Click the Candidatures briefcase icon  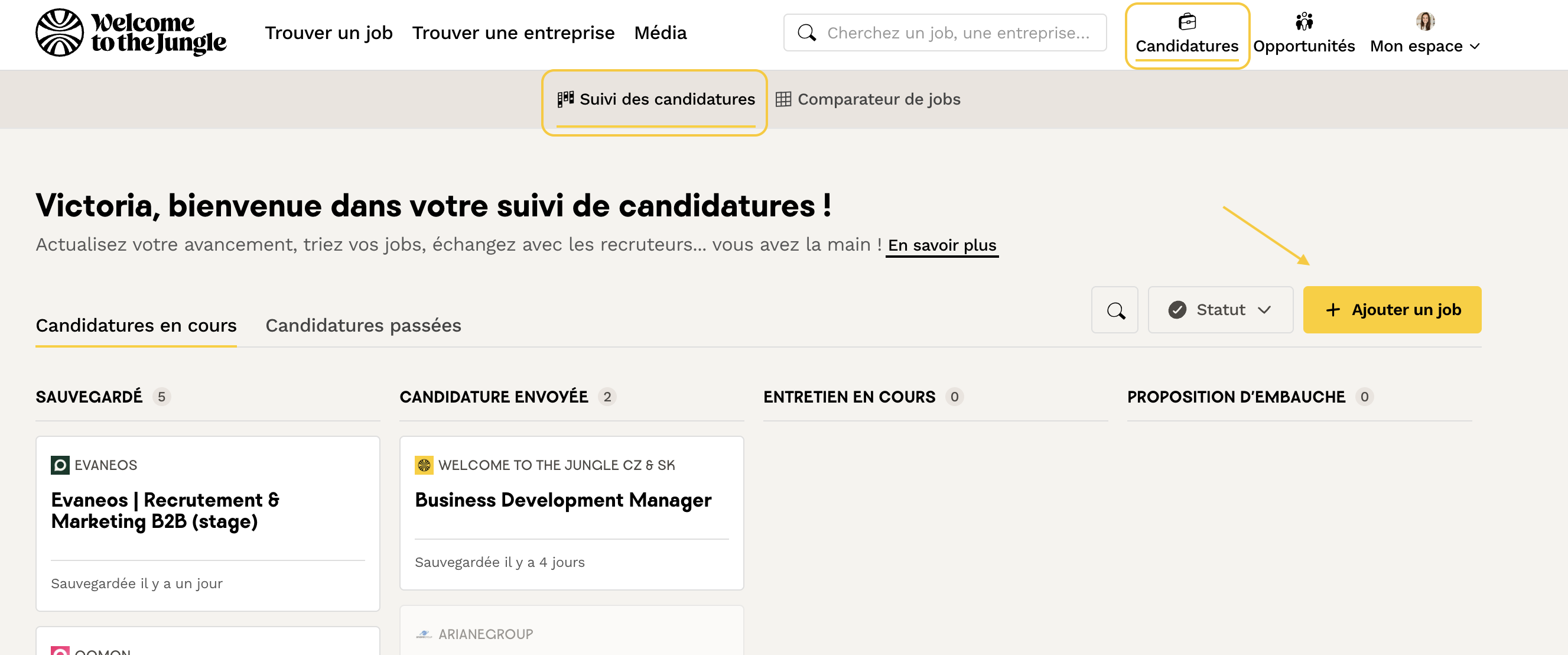[1186, 22]
